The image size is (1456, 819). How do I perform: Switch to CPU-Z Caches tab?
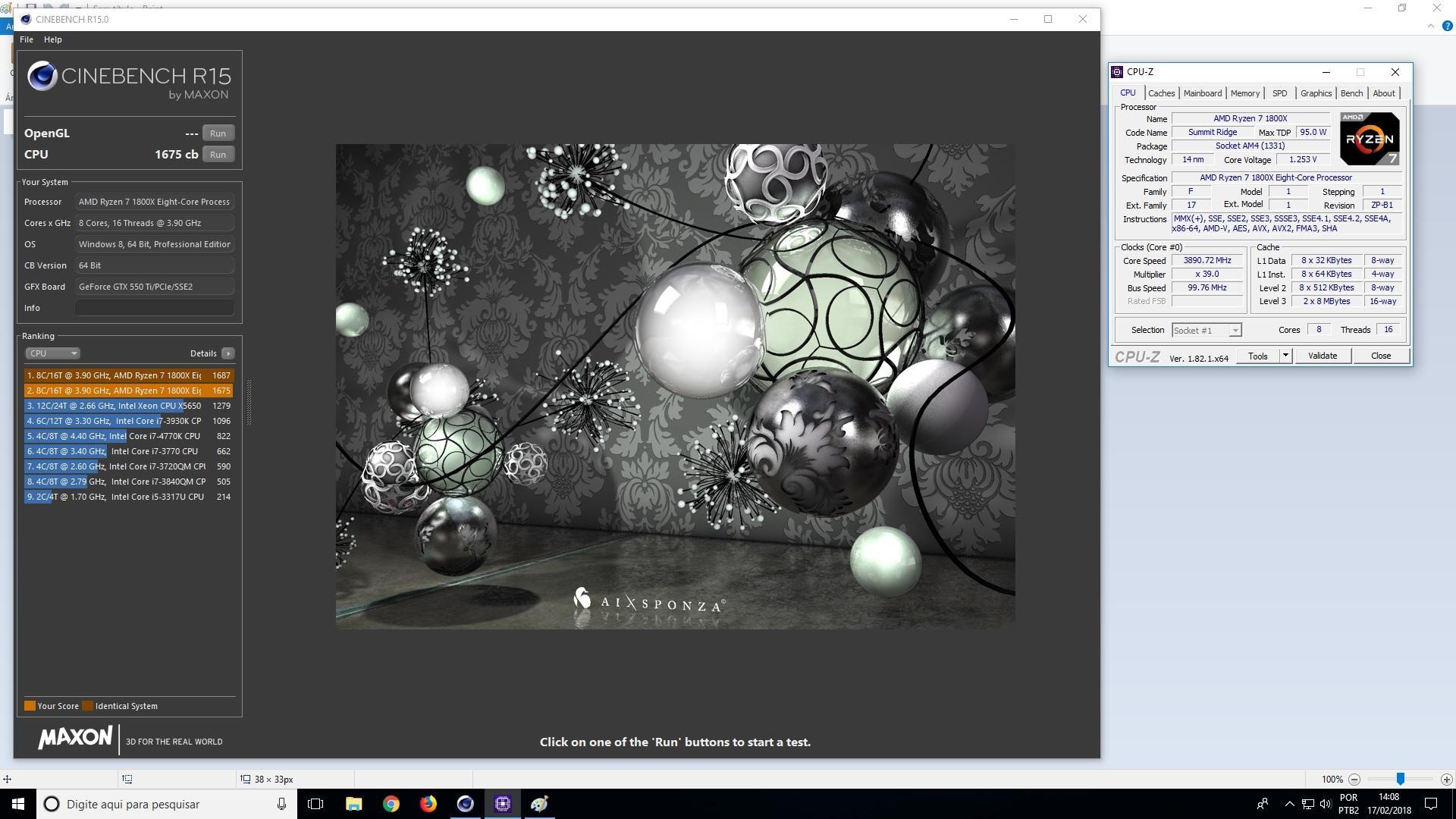[x=1161, y=93]
